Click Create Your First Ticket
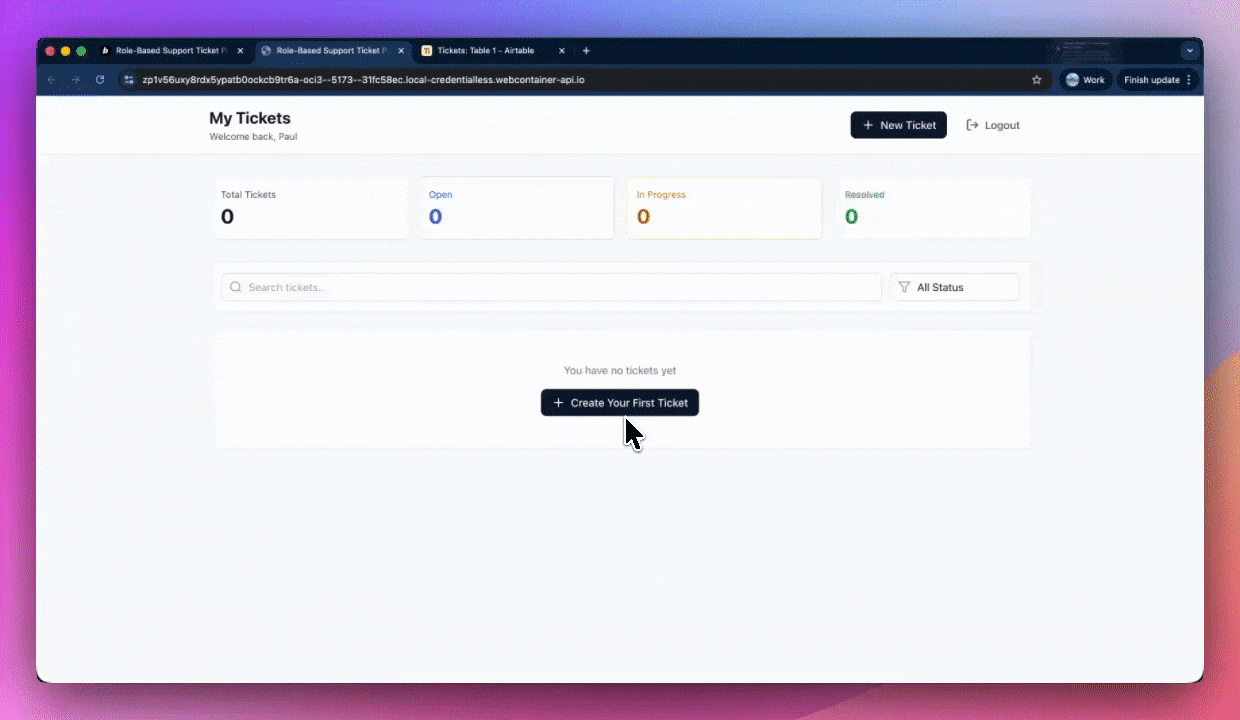 (619, 402)
